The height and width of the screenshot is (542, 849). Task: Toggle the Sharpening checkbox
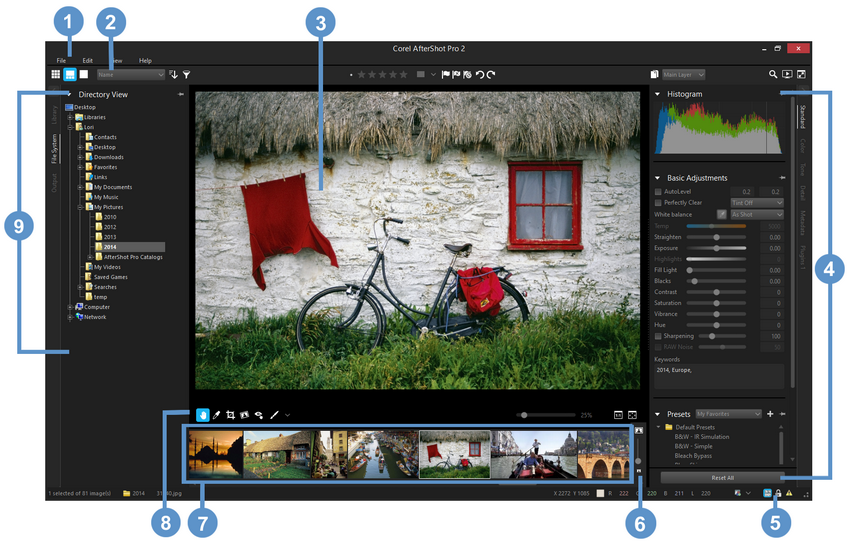coord(658,336)
